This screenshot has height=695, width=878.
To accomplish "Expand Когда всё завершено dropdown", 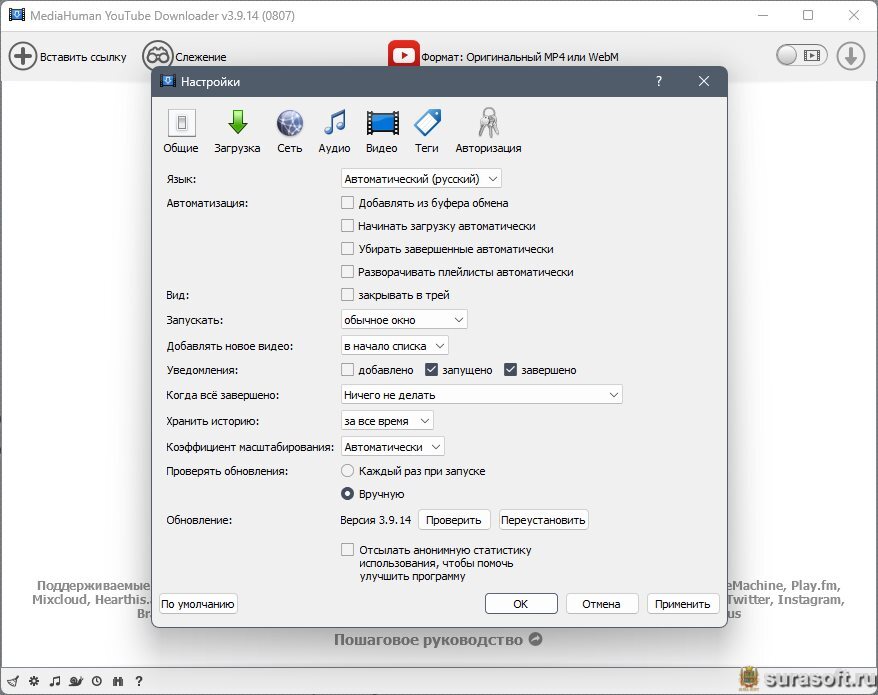I will click(x=482, y=395).
